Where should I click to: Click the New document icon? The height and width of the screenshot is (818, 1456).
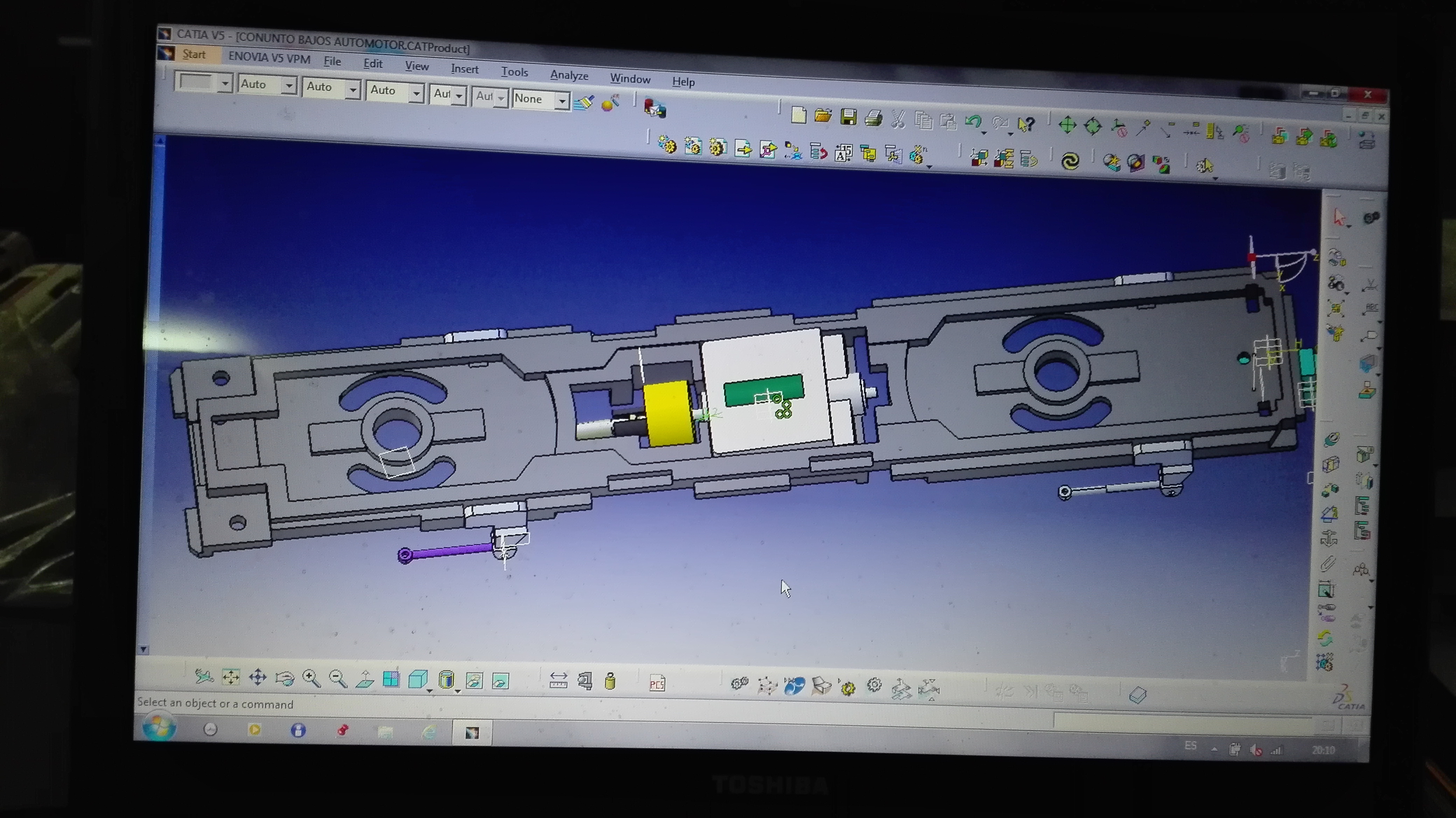pos(798,115)
